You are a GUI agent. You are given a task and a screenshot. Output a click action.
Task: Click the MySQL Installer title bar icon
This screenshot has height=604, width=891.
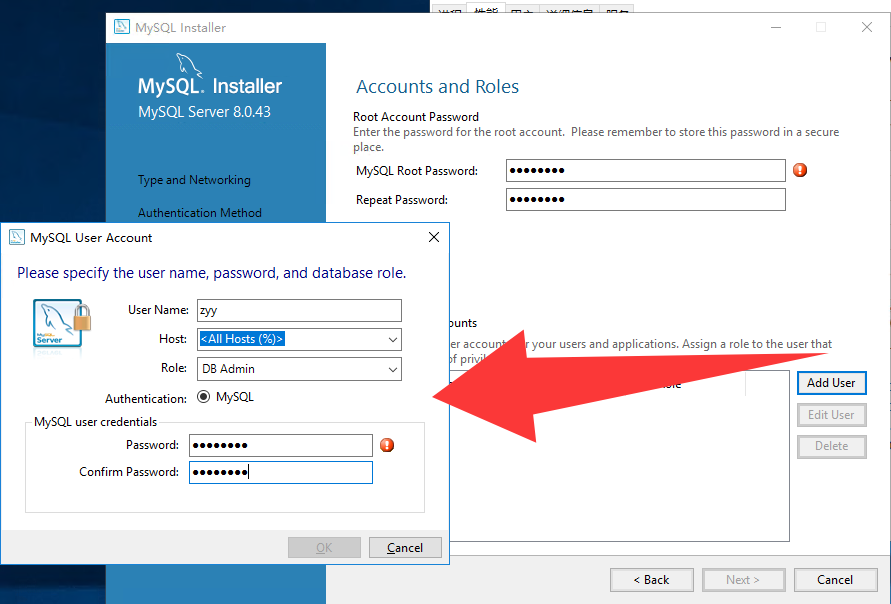122,27
